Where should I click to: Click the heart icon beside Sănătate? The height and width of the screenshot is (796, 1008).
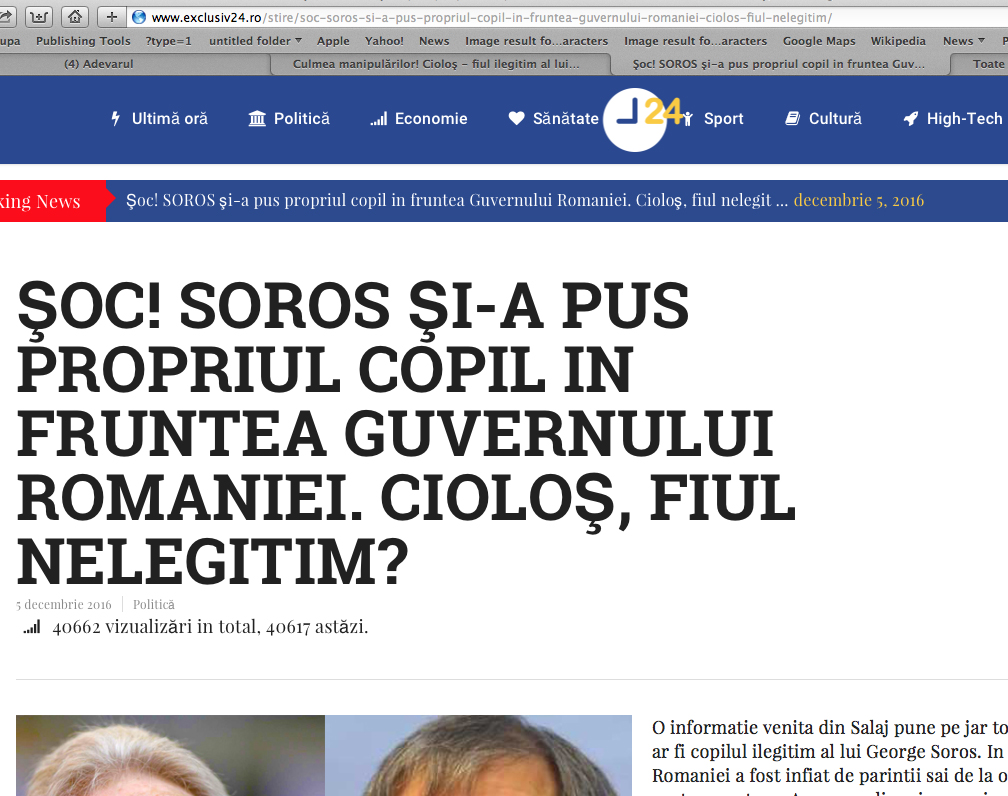point(516,118)
